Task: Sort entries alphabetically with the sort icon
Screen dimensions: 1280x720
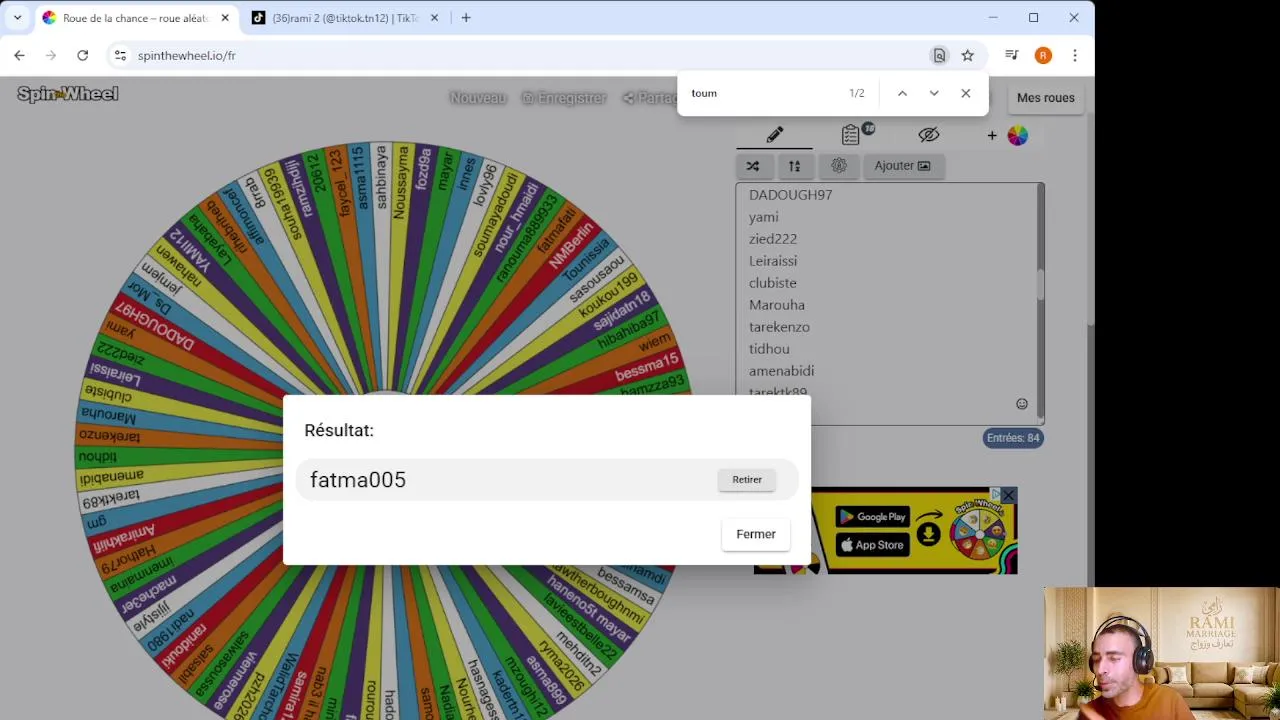Action: (x=795, y=166)
